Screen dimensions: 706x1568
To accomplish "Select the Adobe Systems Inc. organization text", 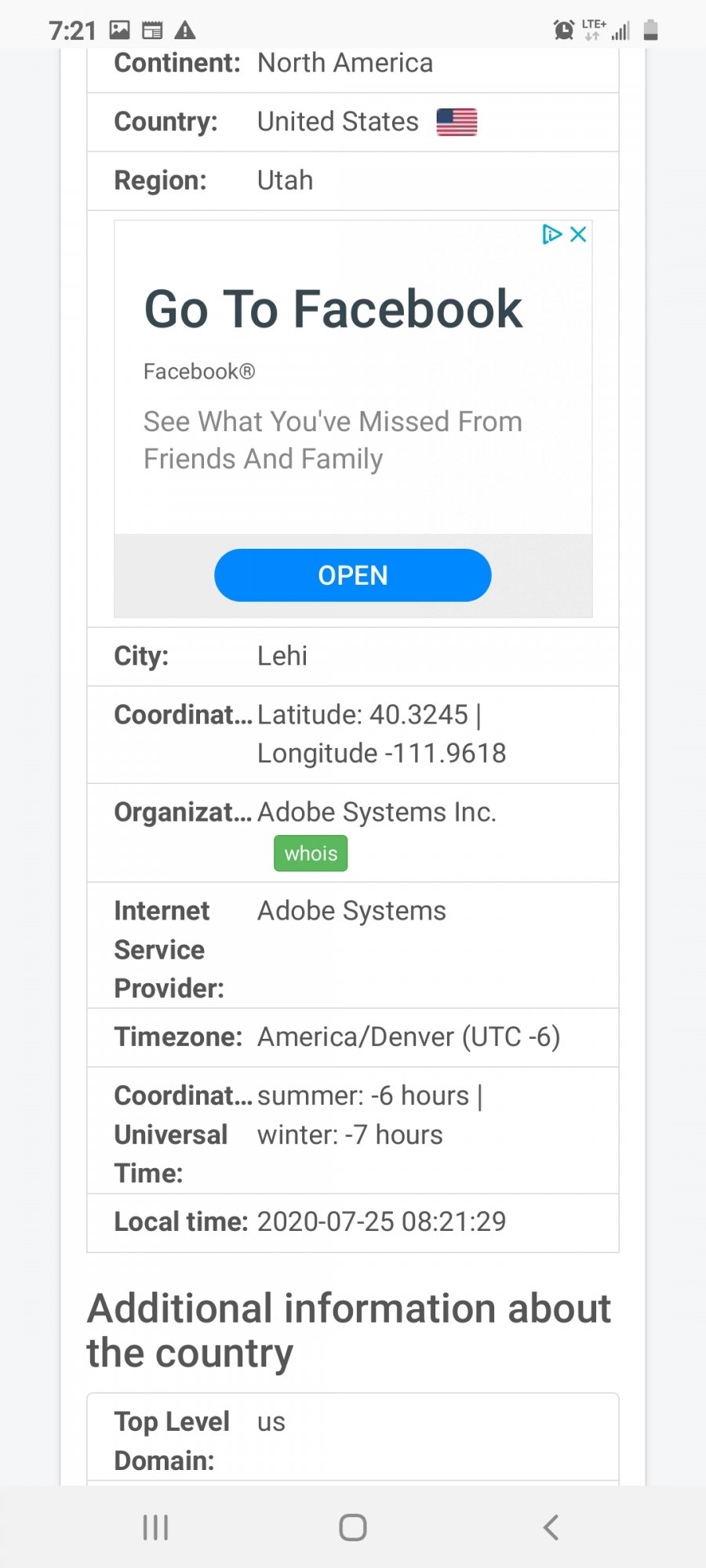I will pyautogui.click(x=377, y=812).
